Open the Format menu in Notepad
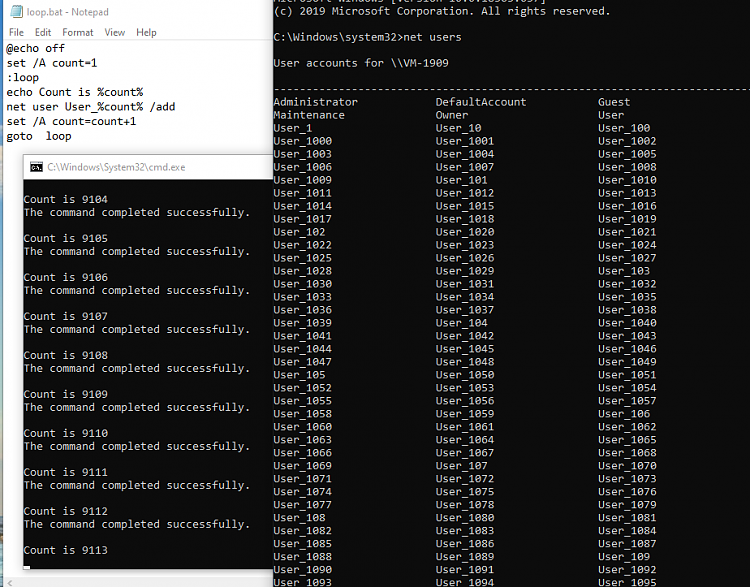This screenshot has height=587, width=750. pos(77,32)
